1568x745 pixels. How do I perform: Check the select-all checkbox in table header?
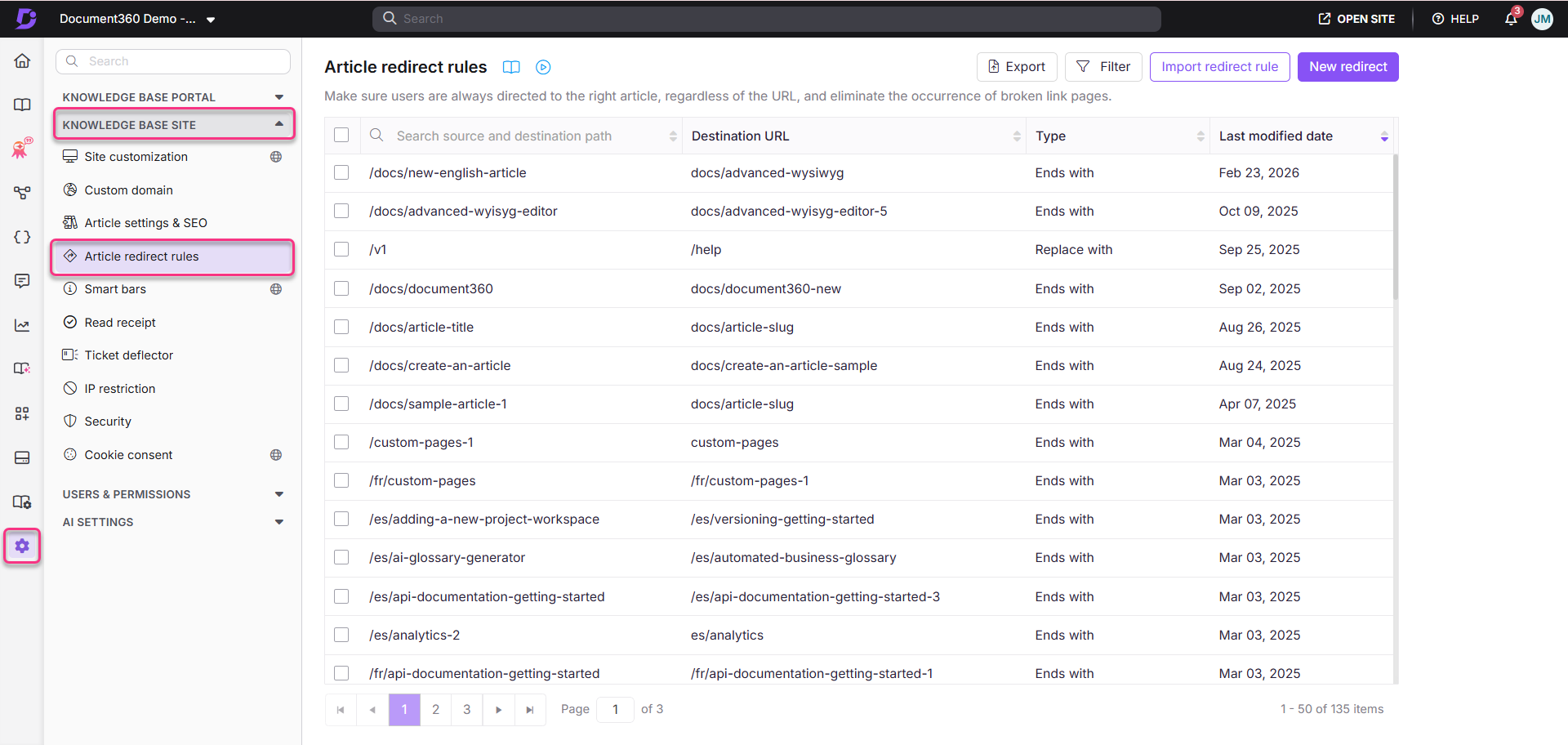coord(341,135)
